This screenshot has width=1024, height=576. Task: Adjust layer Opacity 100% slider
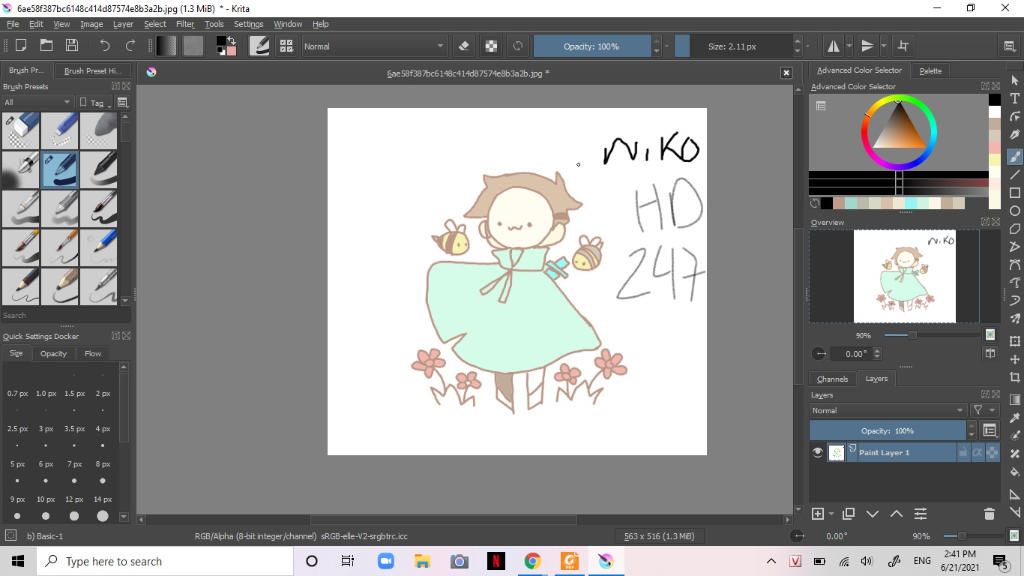[x=888, y=430]
